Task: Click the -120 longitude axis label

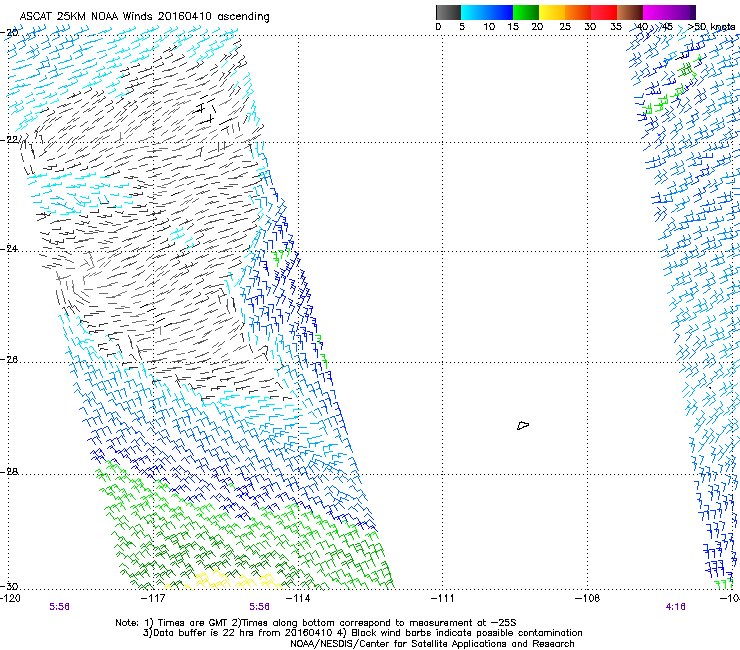Action: [x=11, y=599]
